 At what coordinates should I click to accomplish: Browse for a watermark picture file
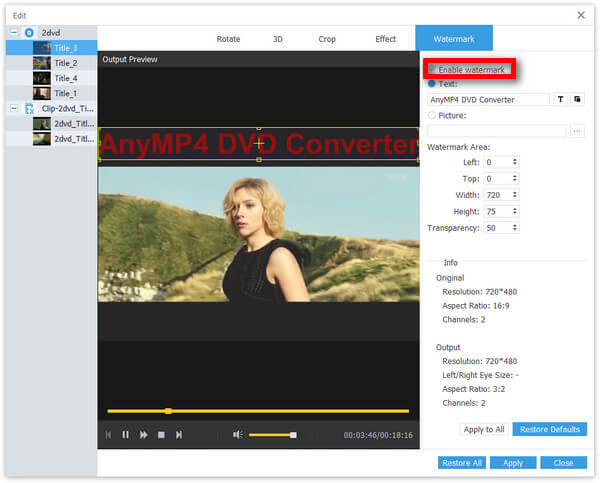(577, 131)
